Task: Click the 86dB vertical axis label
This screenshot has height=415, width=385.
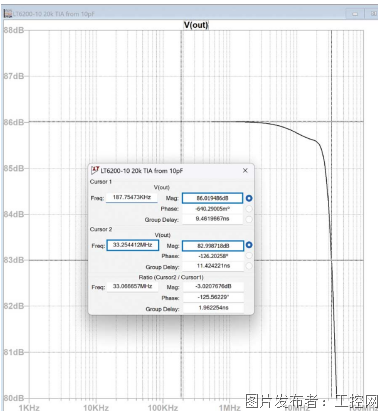Action: 14,122
